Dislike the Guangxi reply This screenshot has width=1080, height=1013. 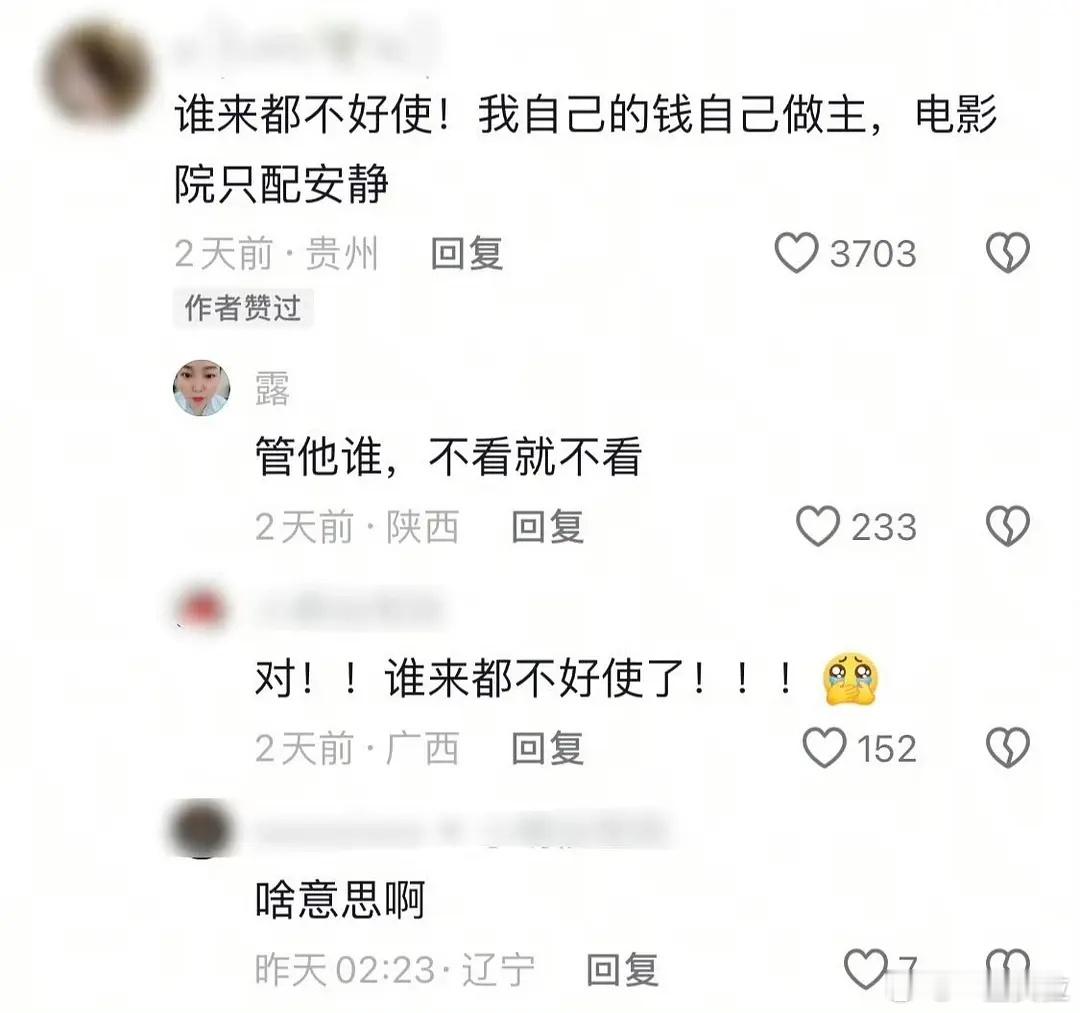[x=1008, y=748]
